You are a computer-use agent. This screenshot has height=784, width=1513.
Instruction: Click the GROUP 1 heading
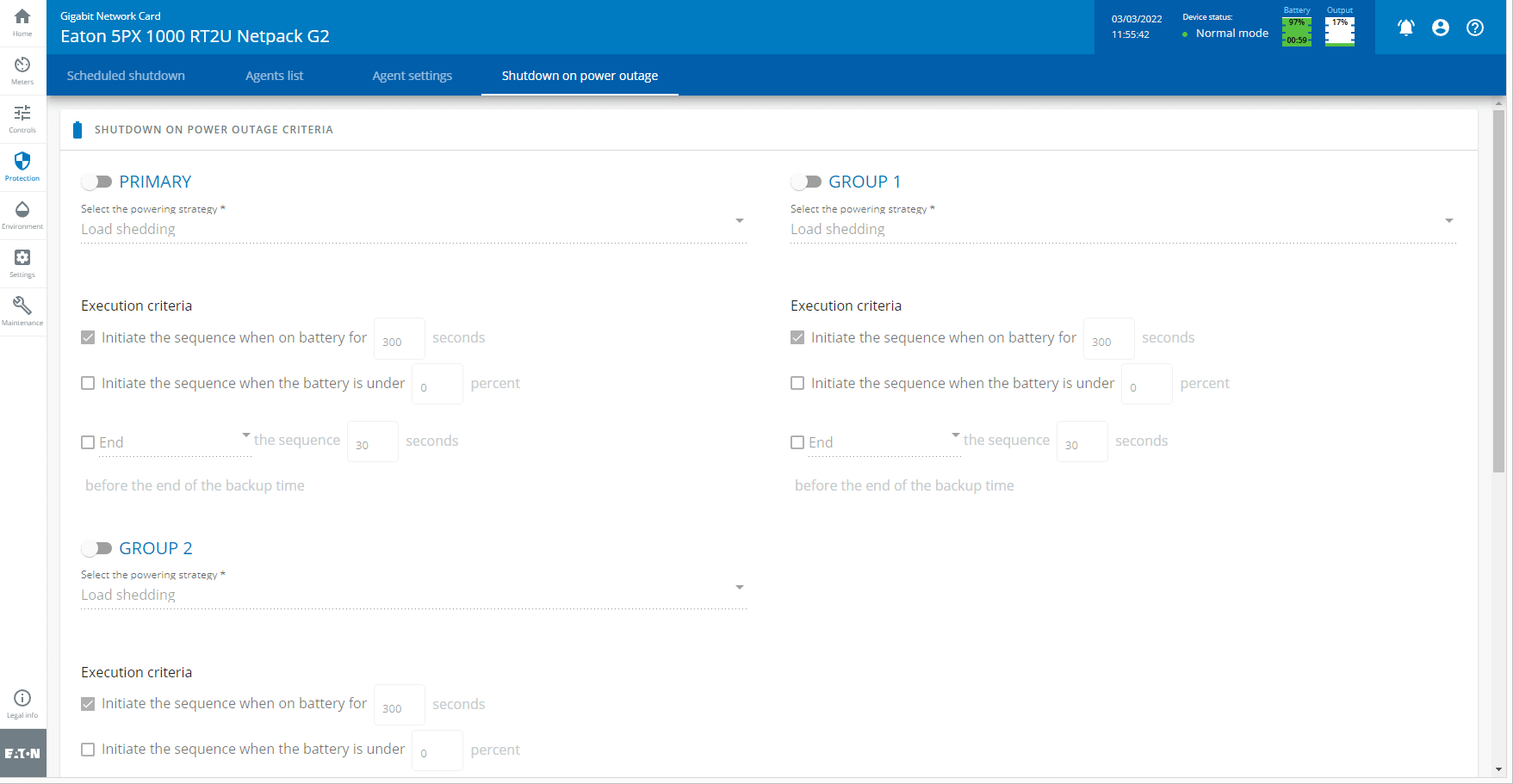tap(865, 182)
